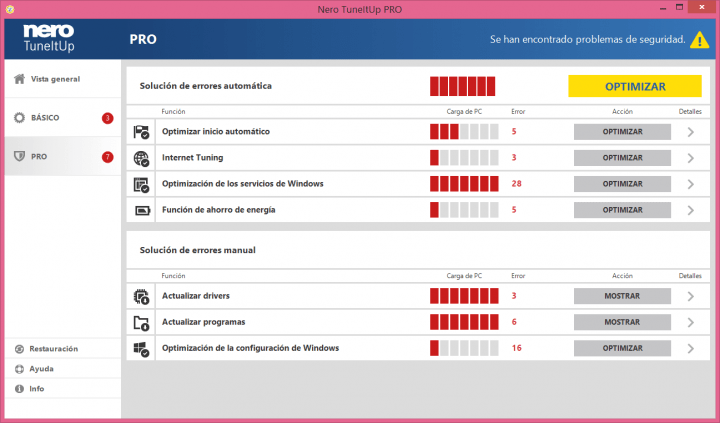Click MOSTRAR for Actualizar programas
Image resolution: width=720 pixels, height=423 pixels.
point(622,322)
